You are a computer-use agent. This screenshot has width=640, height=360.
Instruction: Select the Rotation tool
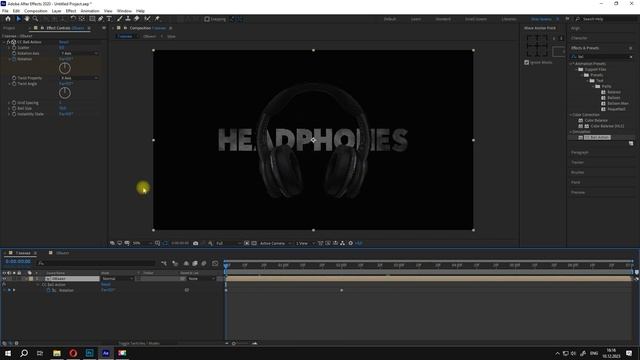(x=73, y=19)
